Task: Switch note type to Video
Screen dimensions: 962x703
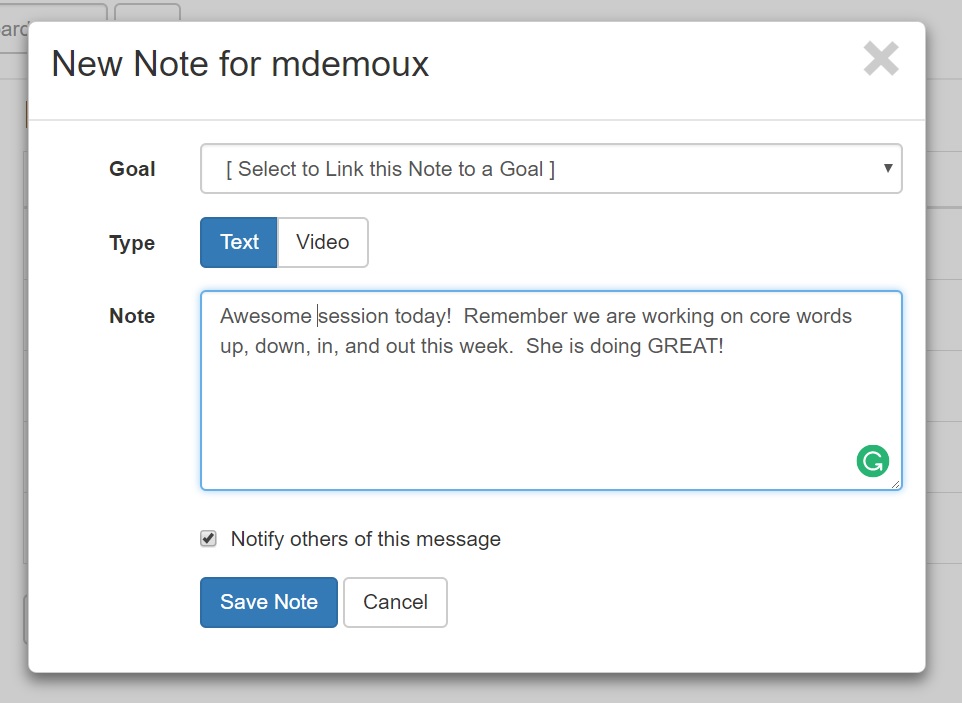Action: tap(322, 242)
